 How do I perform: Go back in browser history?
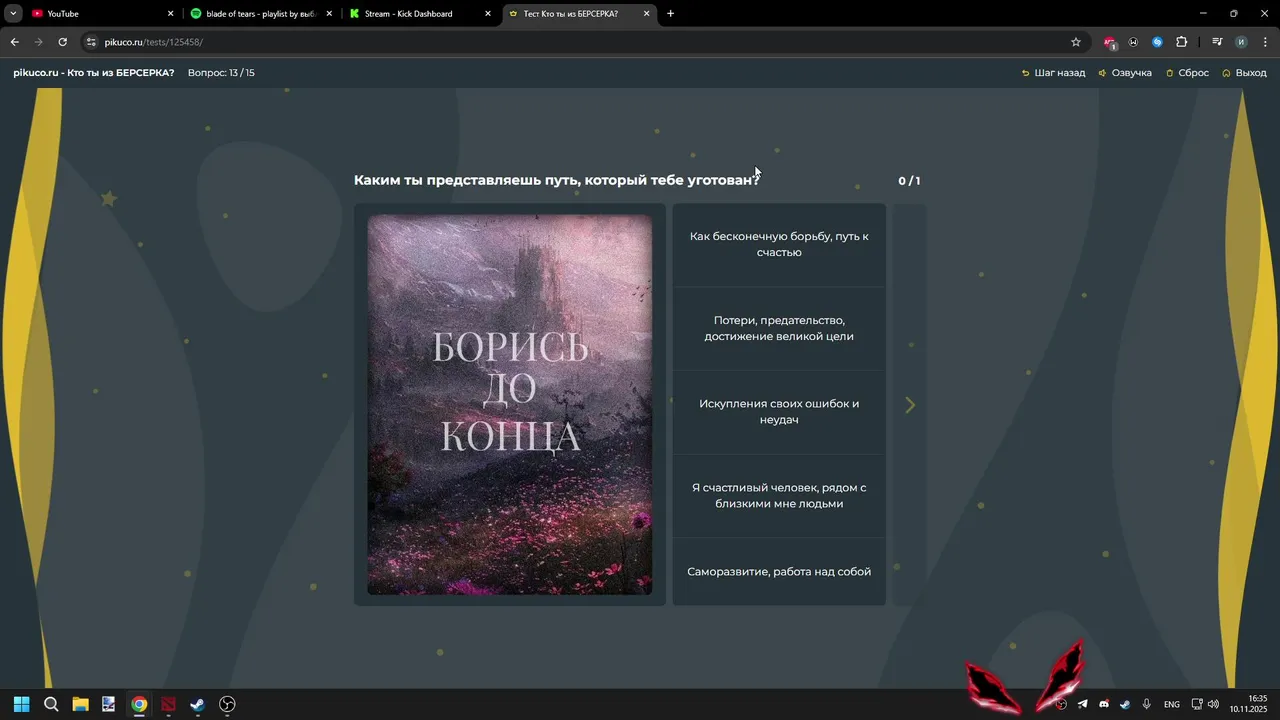(x=14, y=42)
